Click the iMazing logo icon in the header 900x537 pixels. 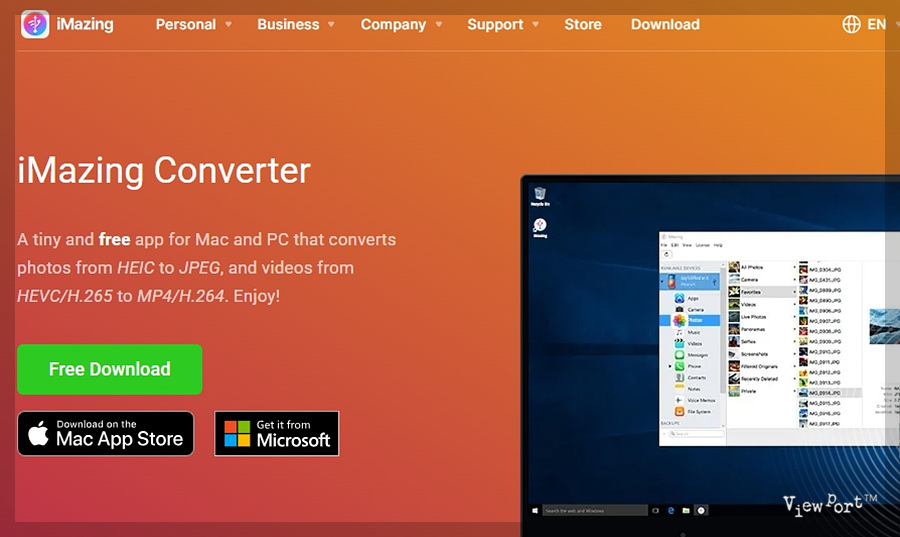(x=35, y=24)
